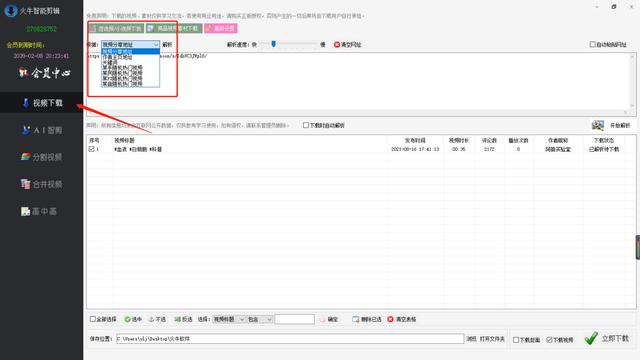This screenshot has height=360, width=640.
Task: Click 打开文件夹 to open the folder
Action: [492, 339]
